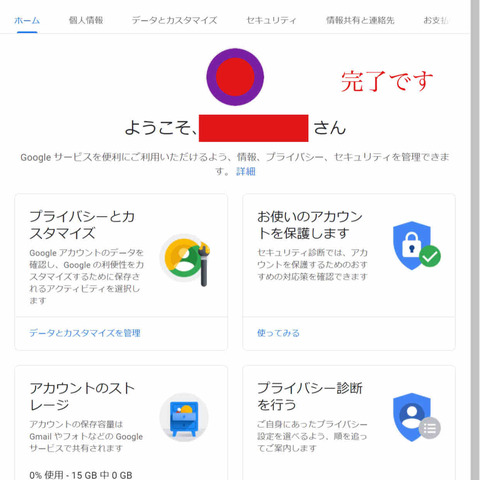Click the ようこそ welcome heading
The image size is (480, 480).
tap(235, 128)
